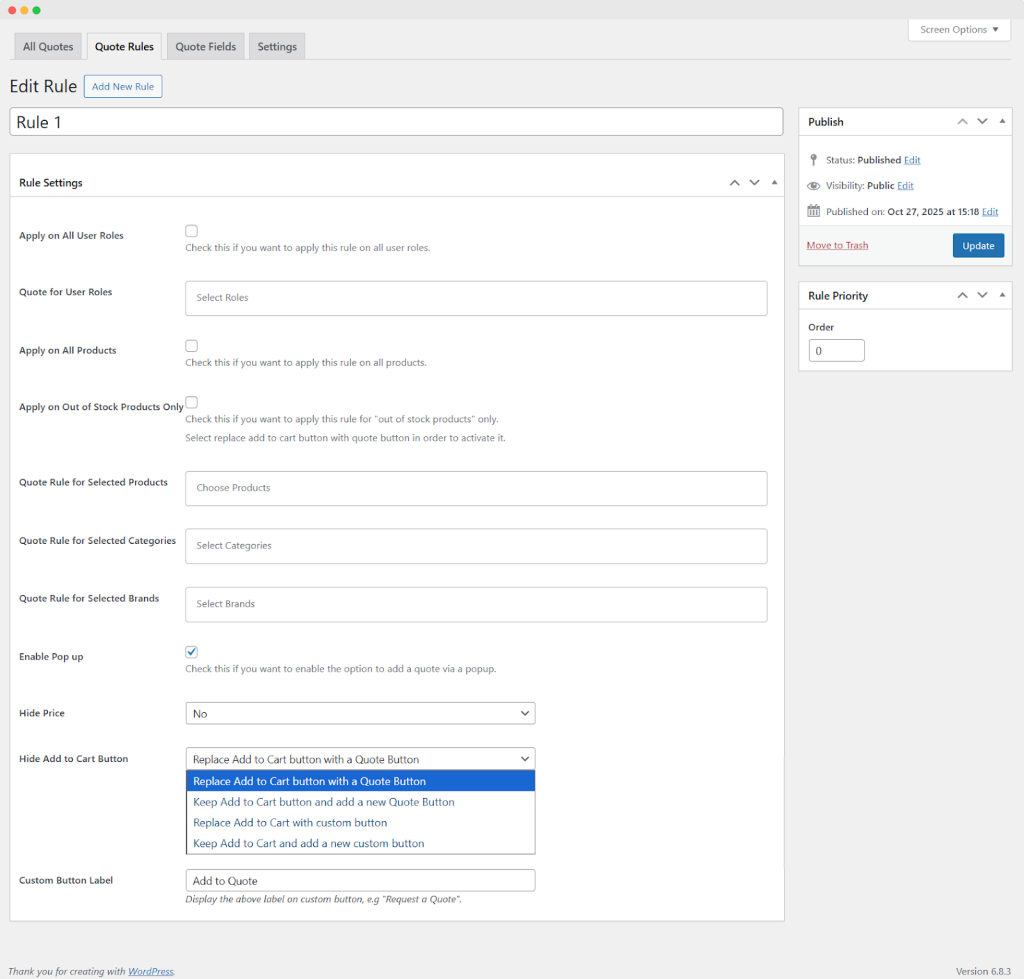Collapse the Publish panel toggle triangle

pyautogui.click(x=1002, y=122)
